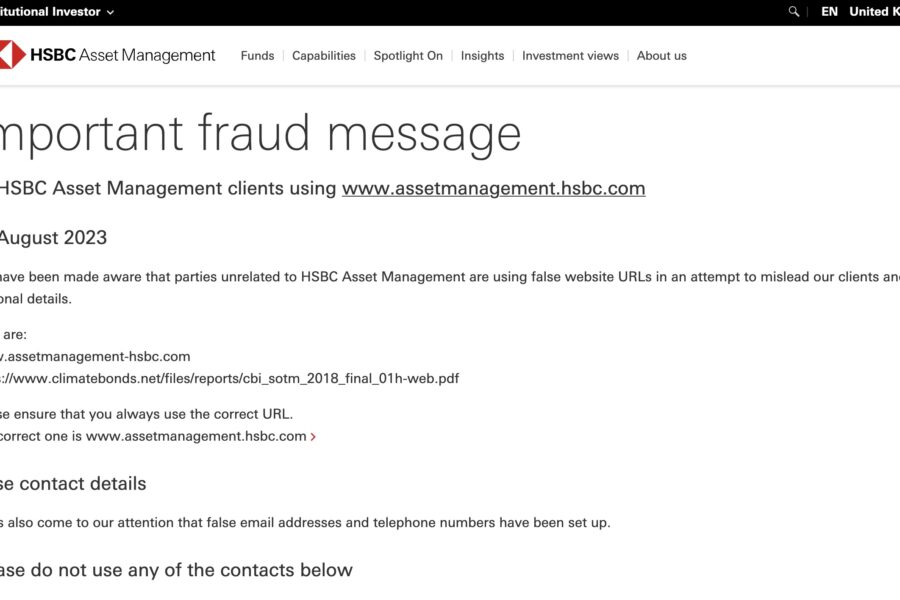This screenshot has height=600, width=900.
Task: Open the Investment views menu
Action: (x=571, y=56)
